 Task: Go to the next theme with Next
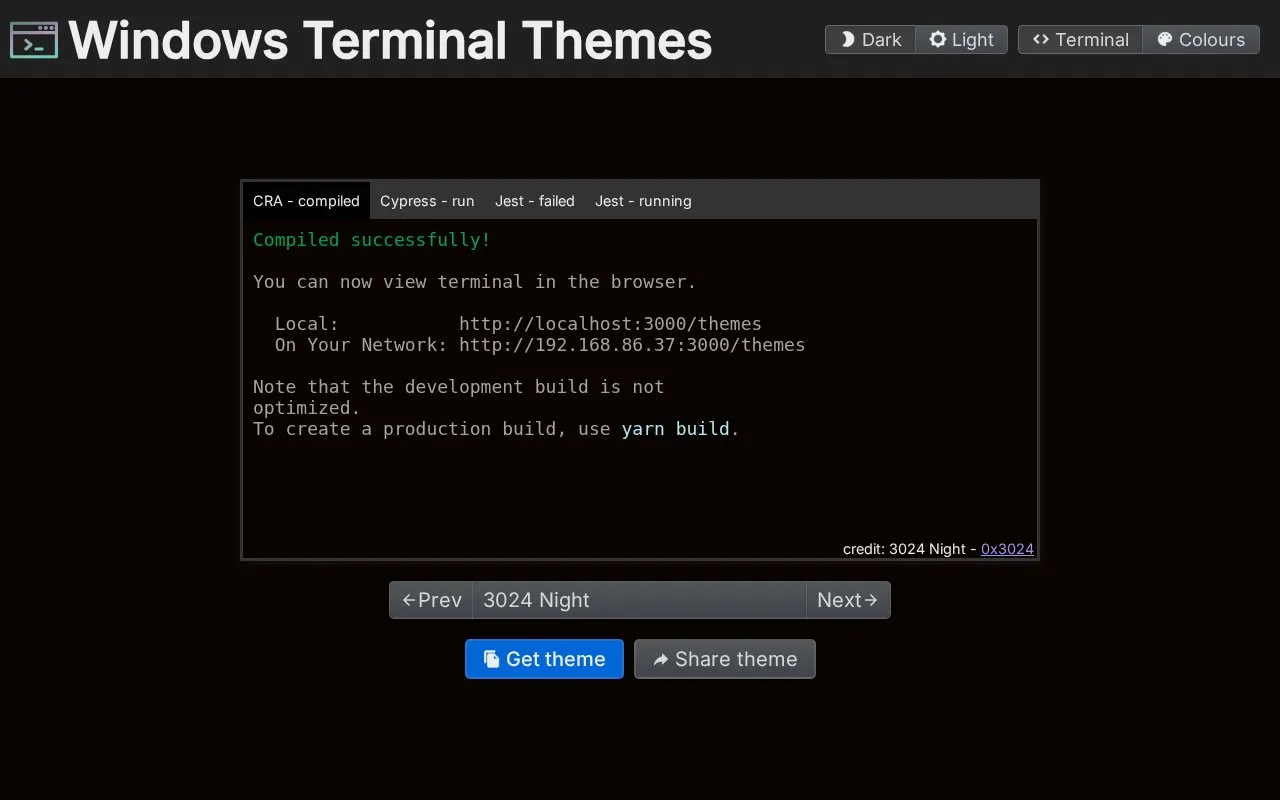pos(848,600)
